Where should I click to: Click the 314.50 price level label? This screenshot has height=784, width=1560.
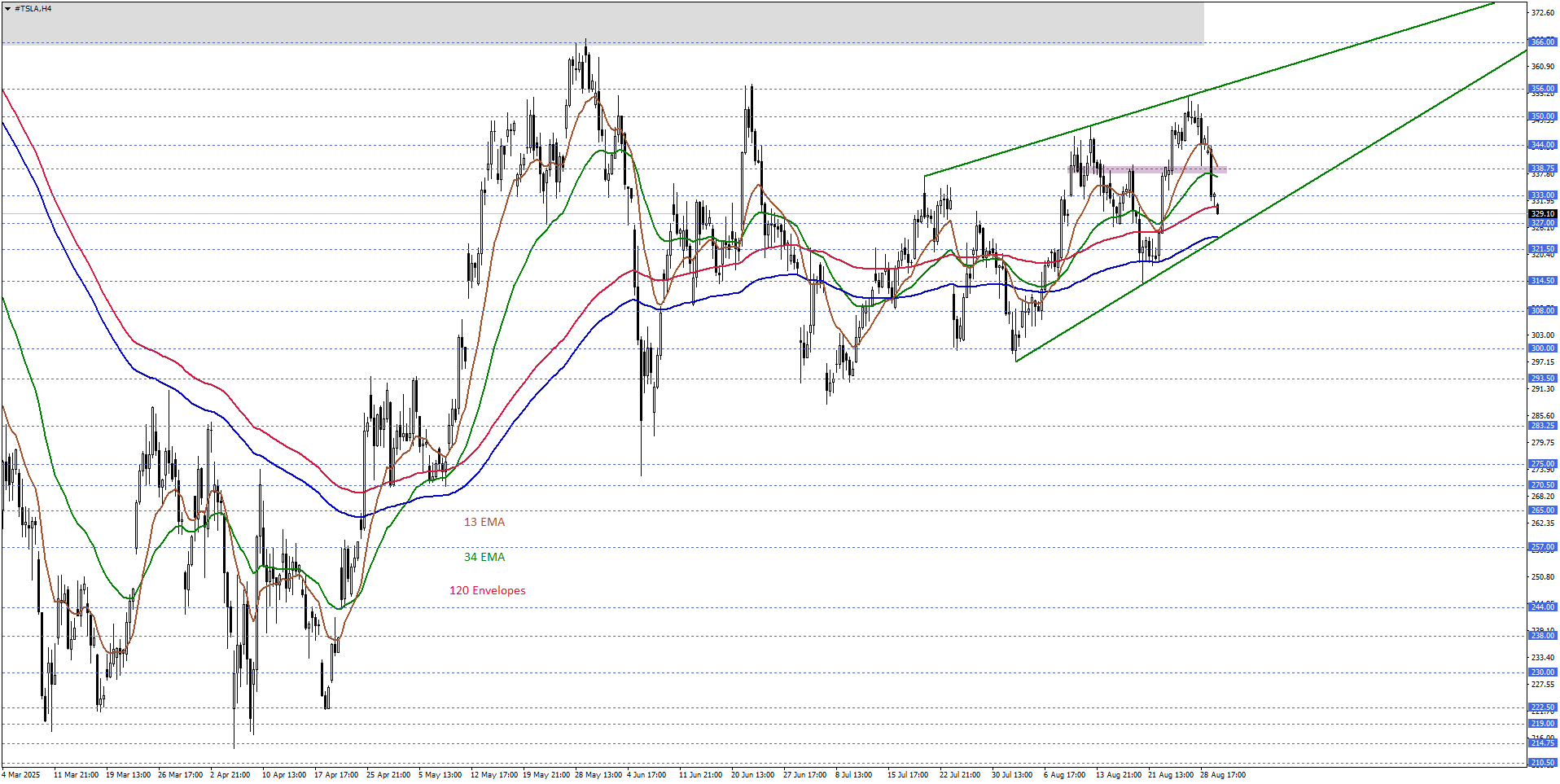(x=1542, y=281)
